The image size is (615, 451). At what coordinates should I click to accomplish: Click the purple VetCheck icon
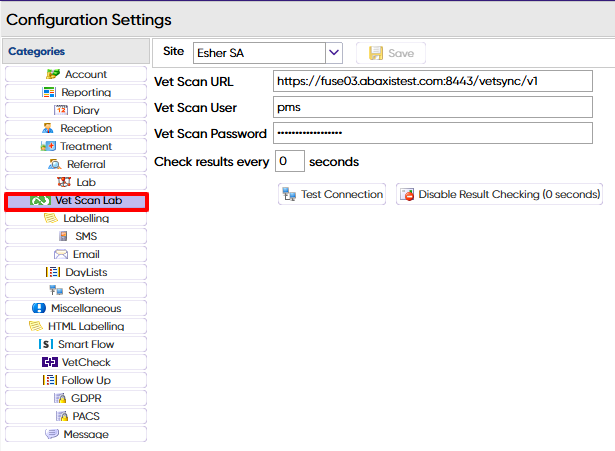49,362
